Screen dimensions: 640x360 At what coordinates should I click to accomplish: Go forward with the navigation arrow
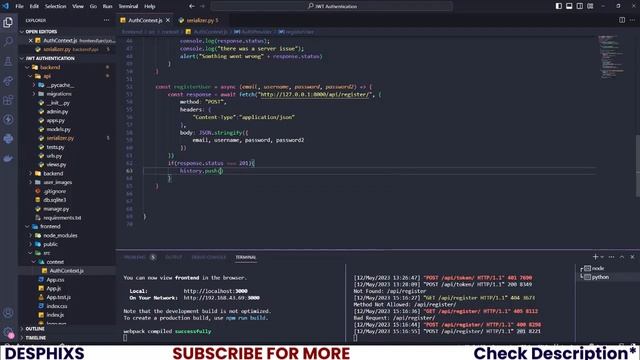click(x=202, y=6)
